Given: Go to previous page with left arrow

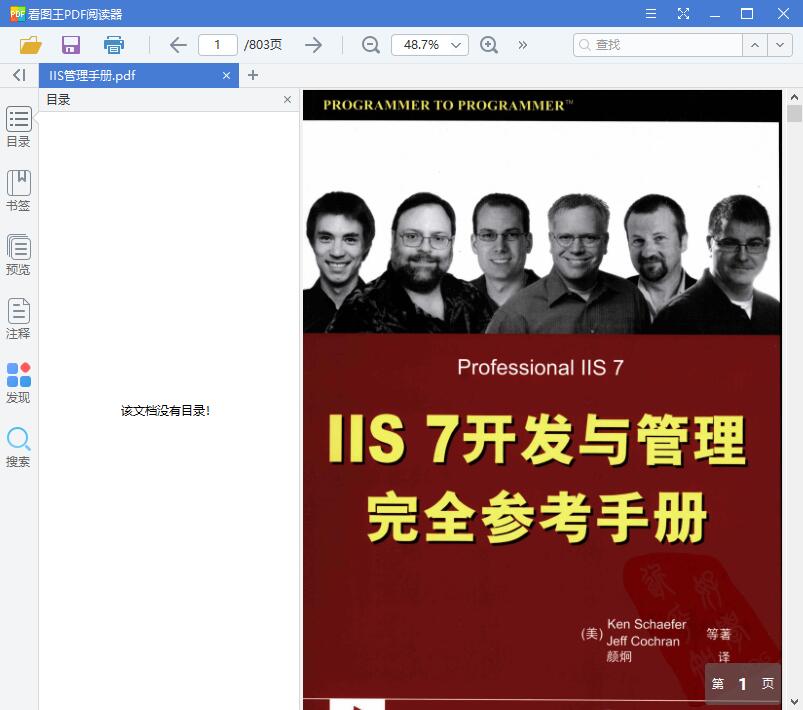Looking at the screenshot, I should point(178,45).
